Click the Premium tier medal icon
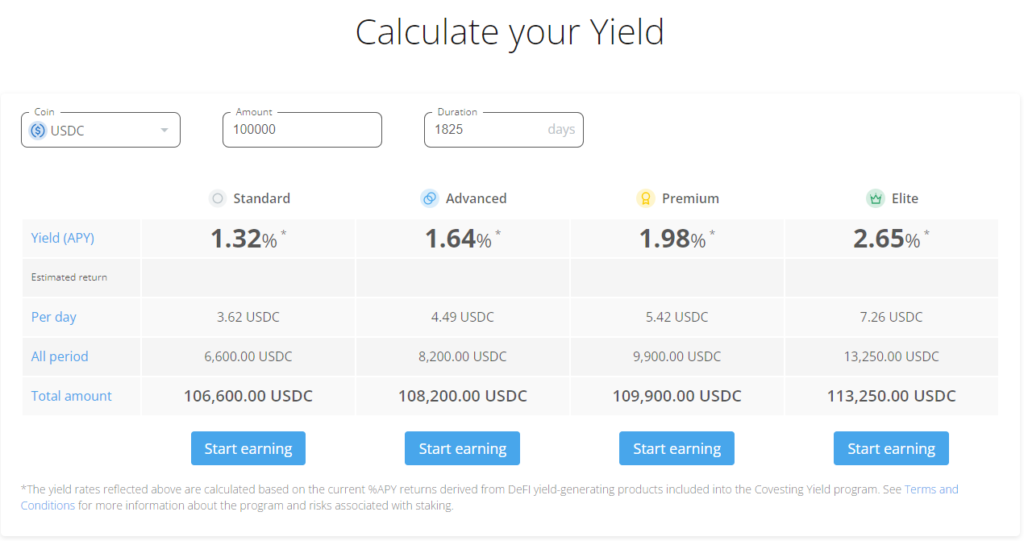1024x541 pixels. tap(645, 198)
